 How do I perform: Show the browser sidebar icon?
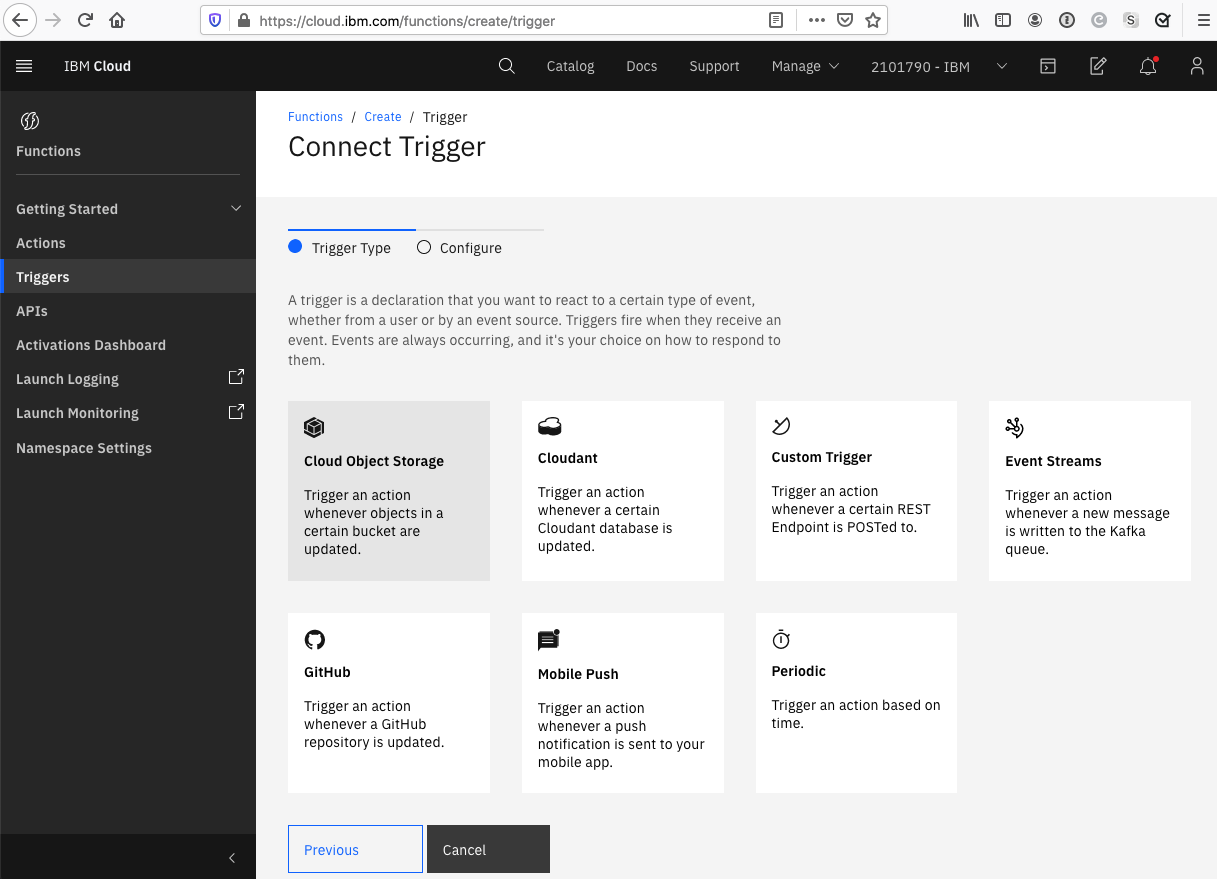tap(1003, 19)
